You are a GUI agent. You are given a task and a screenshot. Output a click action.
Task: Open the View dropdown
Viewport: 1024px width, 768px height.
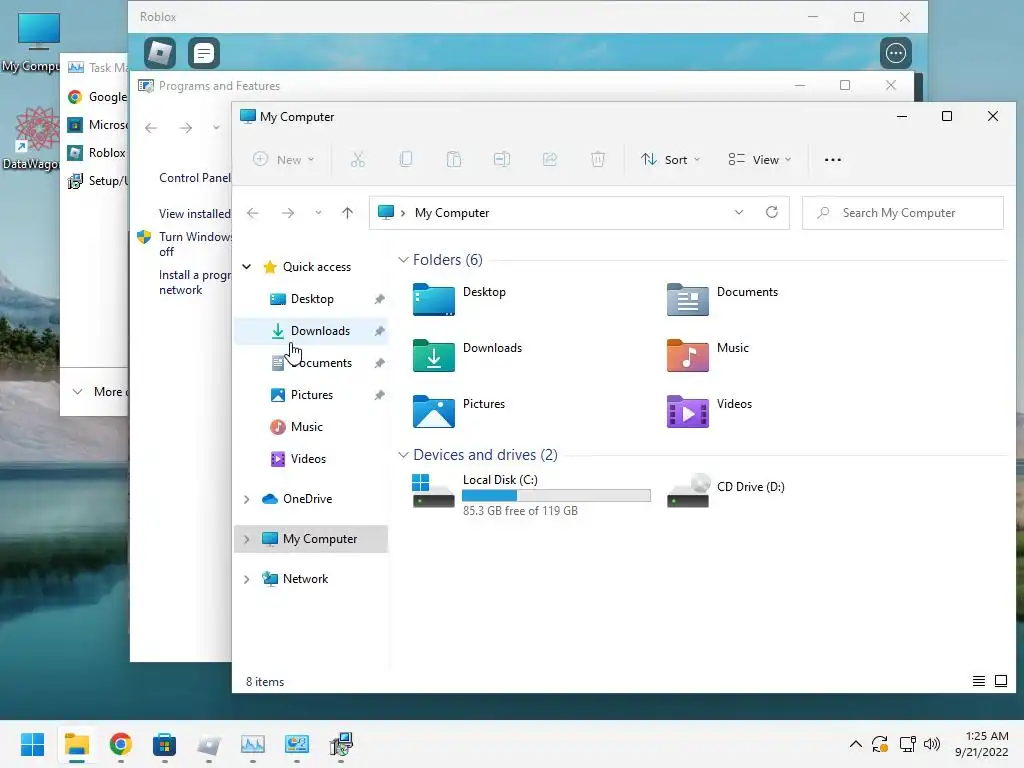[760, 159]
